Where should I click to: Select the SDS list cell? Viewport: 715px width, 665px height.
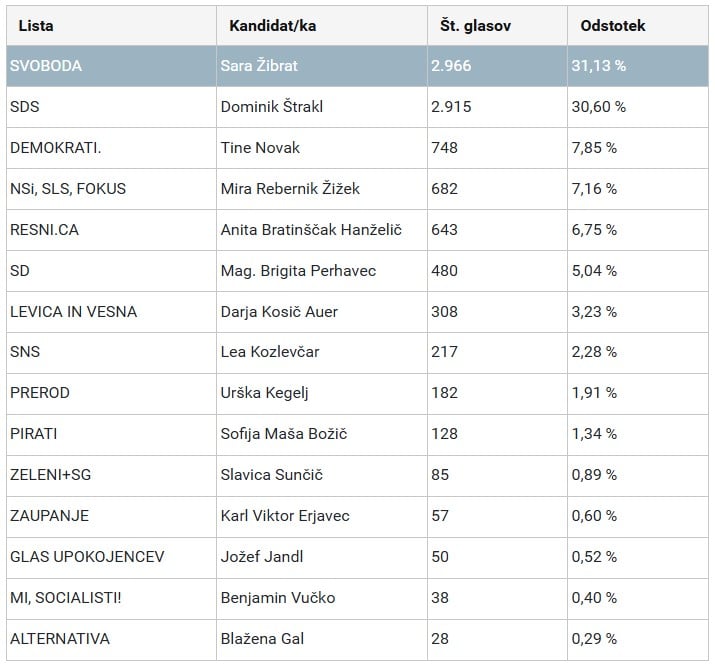[24, 107]
